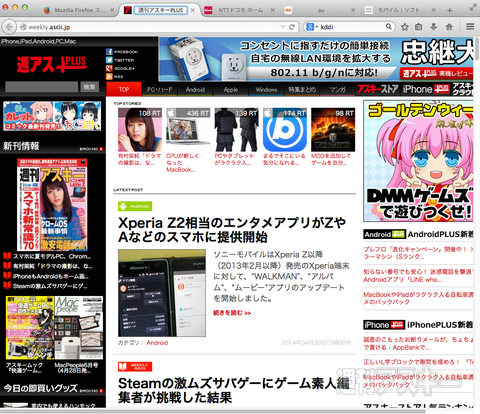Switch to the モバイル | ソフト tab
480x414 pixels.
(x=400, y=10)
